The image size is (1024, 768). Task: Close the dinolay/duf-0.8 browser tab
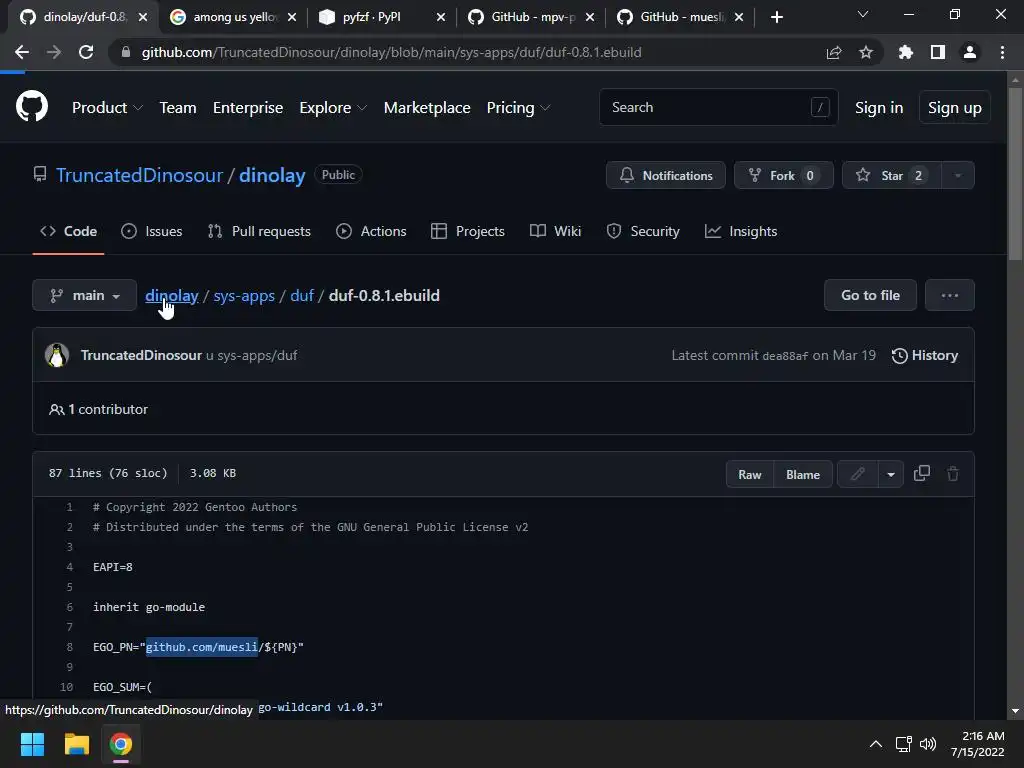[143, 17]
